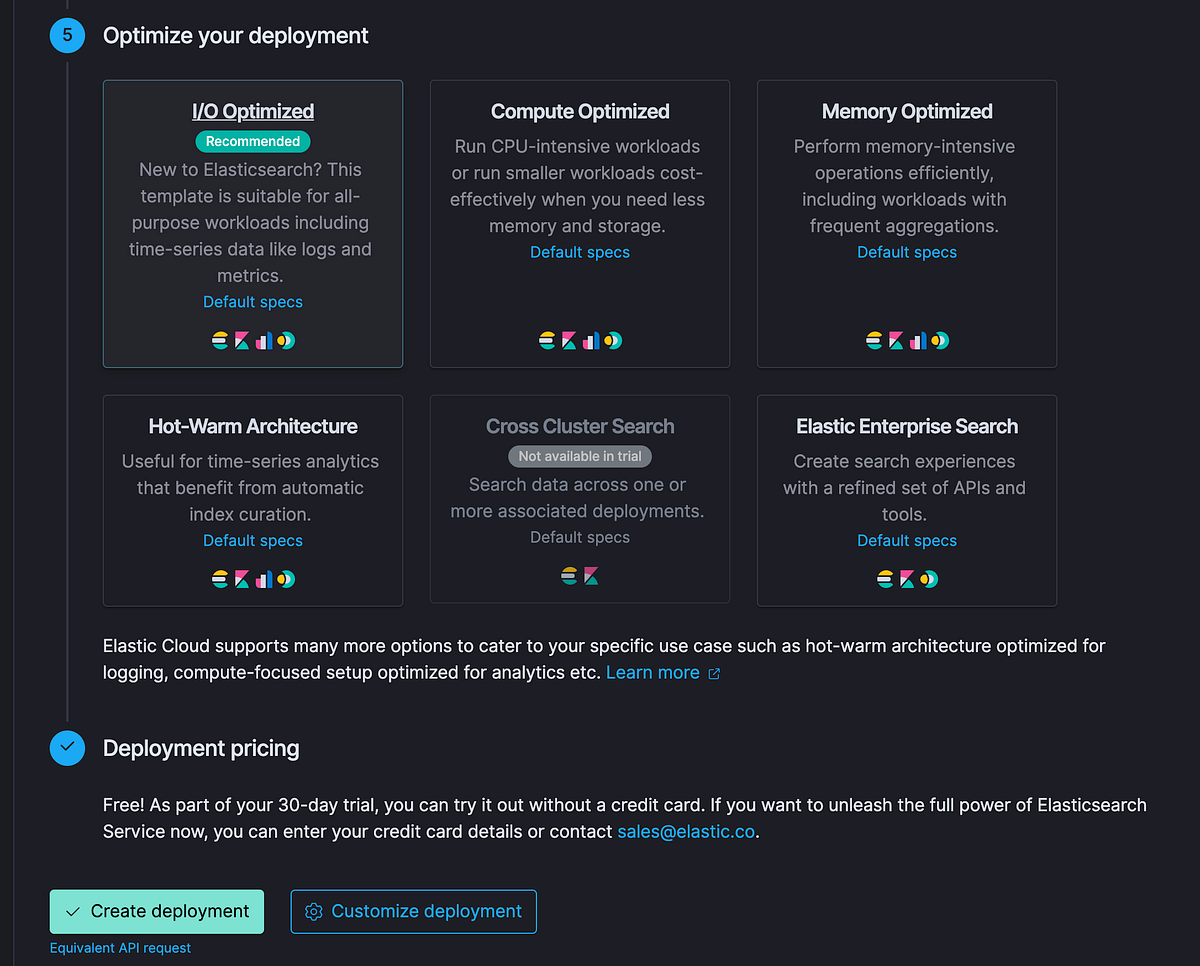Click Elasticsearch icon in Hot-Warm Architecture card
The image size is (1200, 966).
click(x=221, y=579)
